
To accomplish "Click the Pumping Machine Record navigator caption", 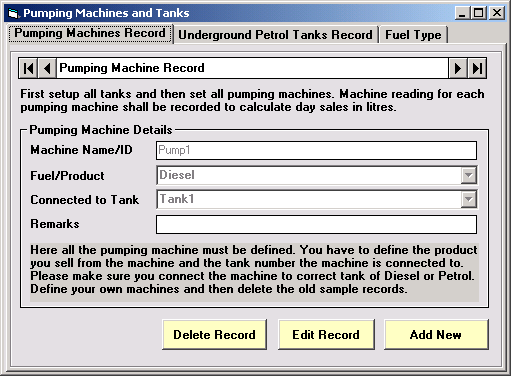I will coord(252,68).
